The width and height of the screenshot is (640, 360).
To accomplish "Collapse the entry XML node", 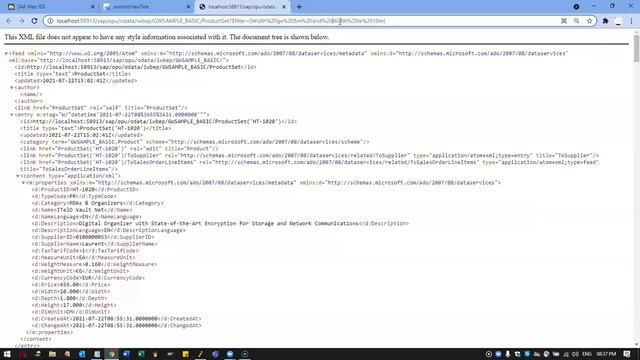I will pyautogui.click(x=12, y=115).
